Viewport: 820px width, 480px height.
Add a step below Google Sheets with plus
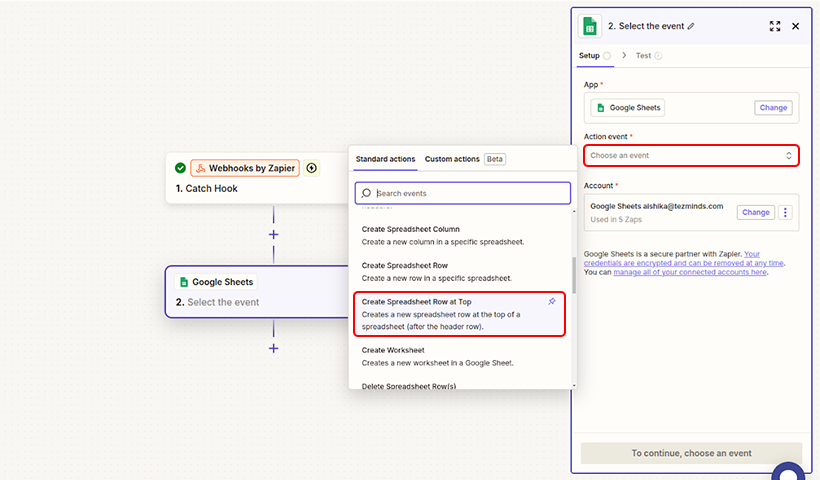(x=274, y=348)
